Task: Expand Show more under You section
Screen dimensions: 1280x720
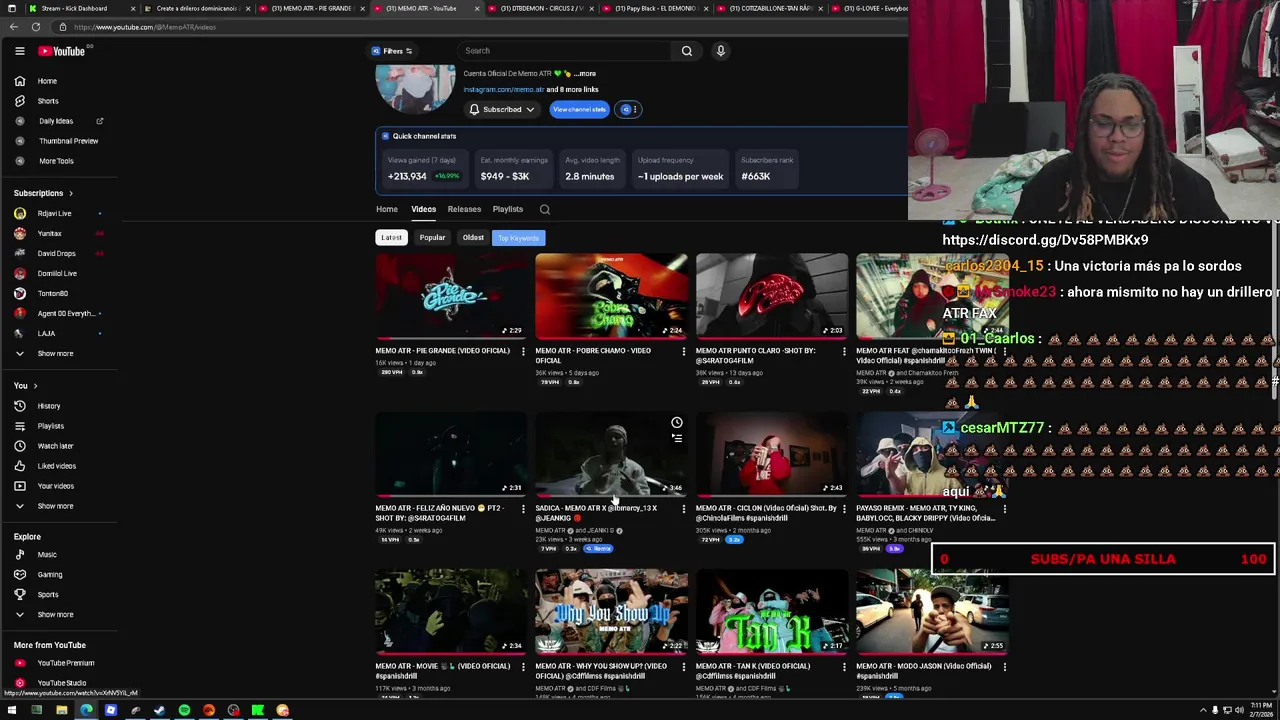Action: pos(58,506)
